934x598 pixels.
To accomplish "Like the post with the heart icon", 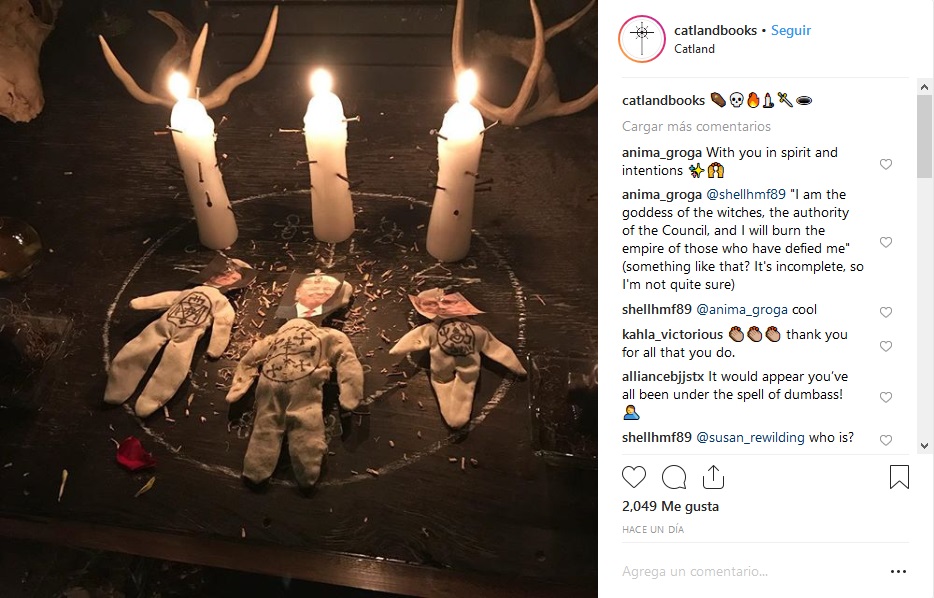I will [x=634, y=477].
